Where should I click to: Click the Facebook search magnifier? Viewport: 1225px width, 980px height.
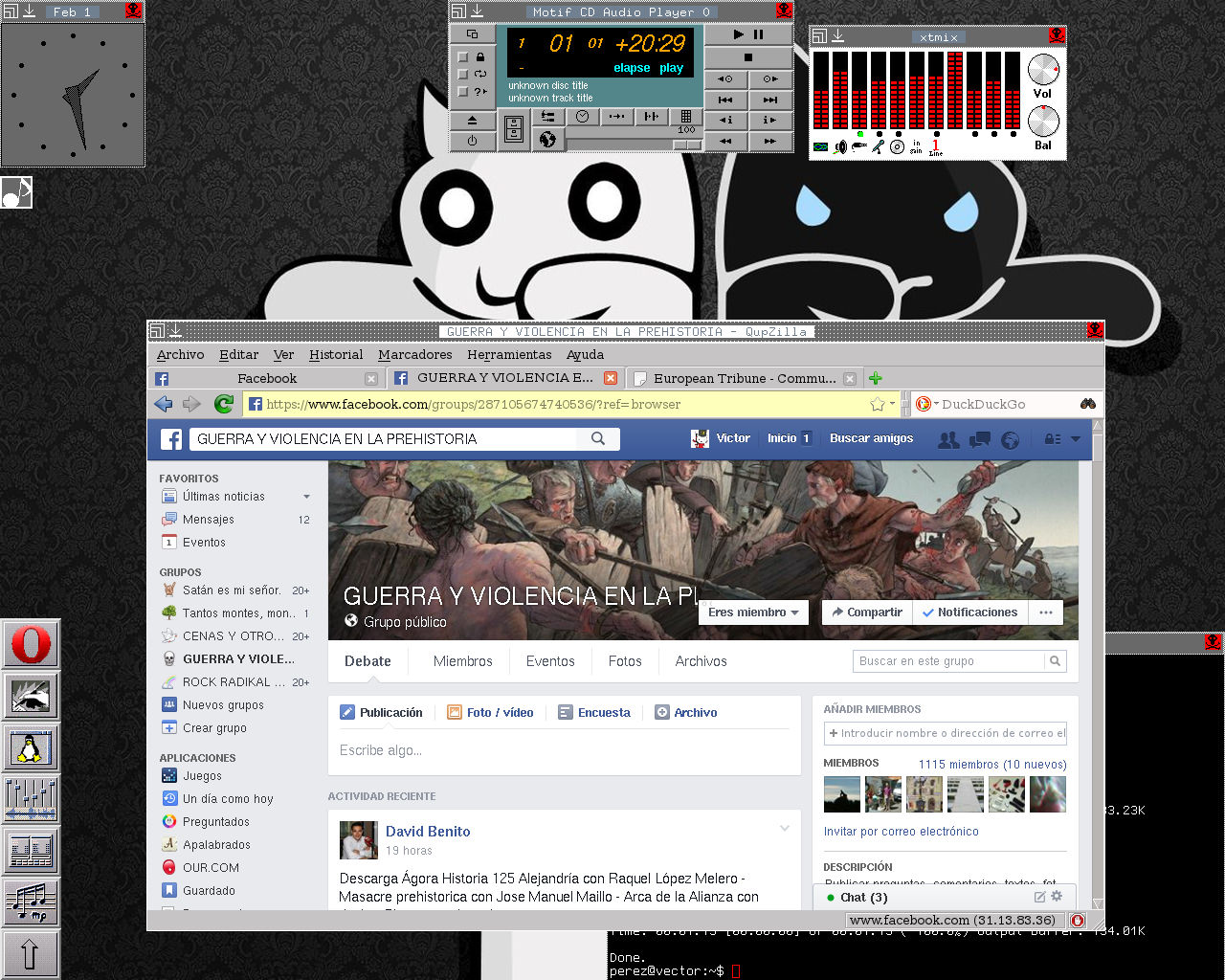pyautogui.click(x=598, y=438)
